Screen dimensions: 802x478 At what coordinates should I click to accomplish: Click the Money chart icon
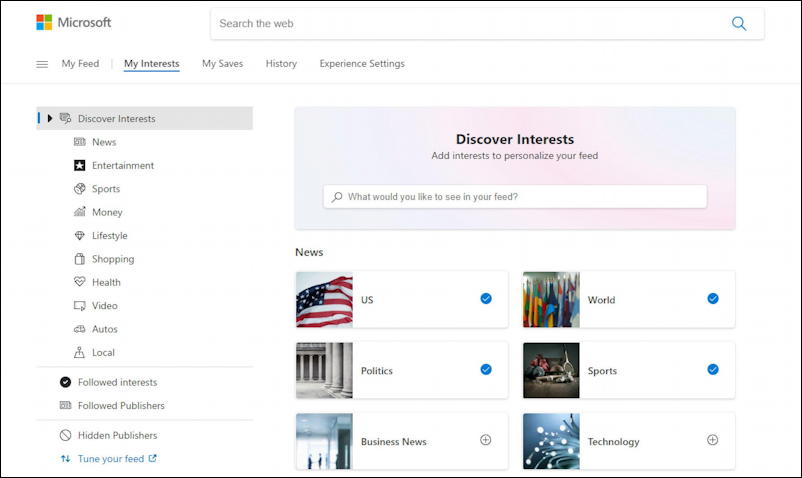coord(79,212)
